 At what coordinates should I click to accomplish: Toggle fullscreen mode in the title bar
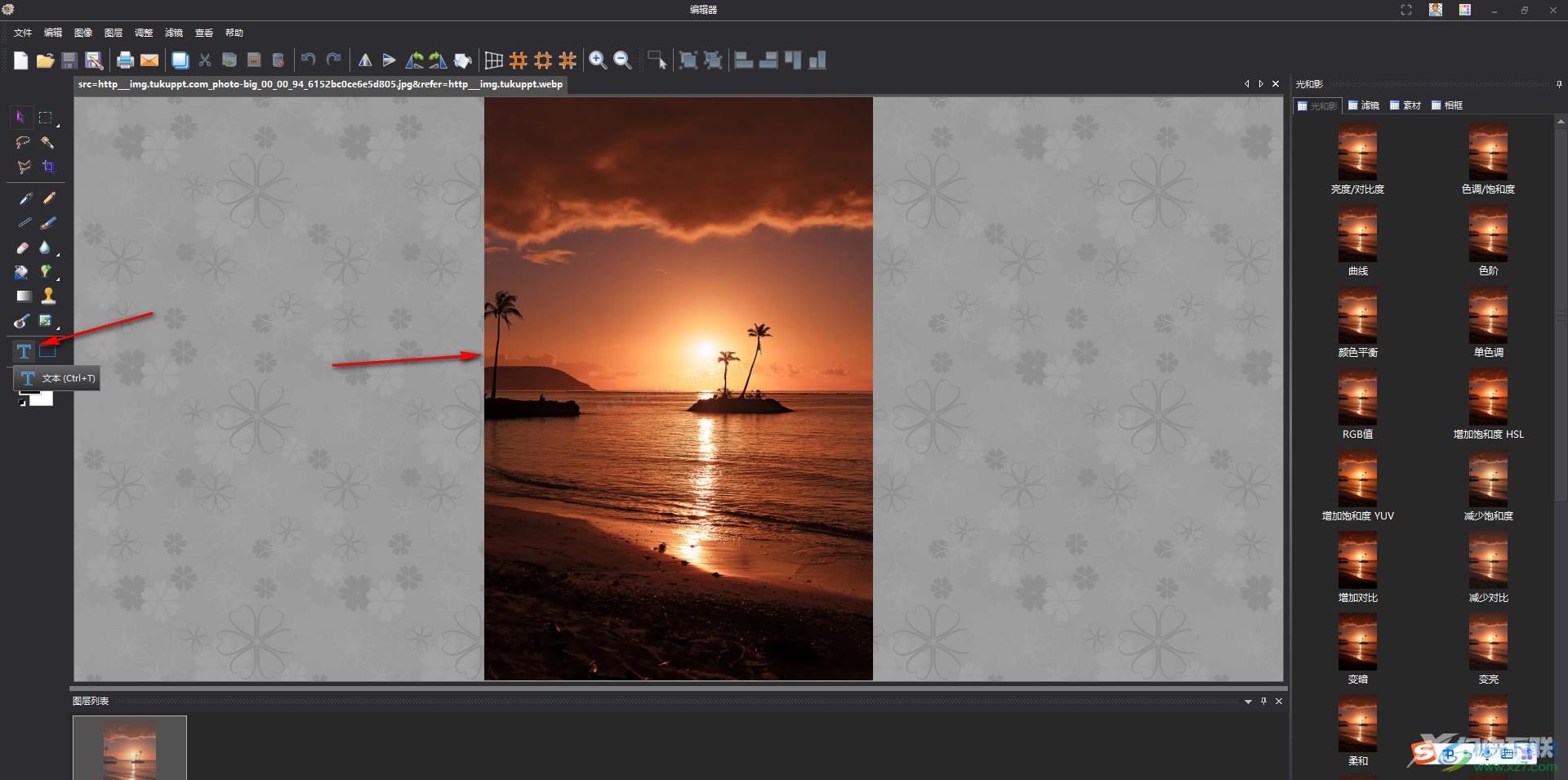(x=1405, y=10)
